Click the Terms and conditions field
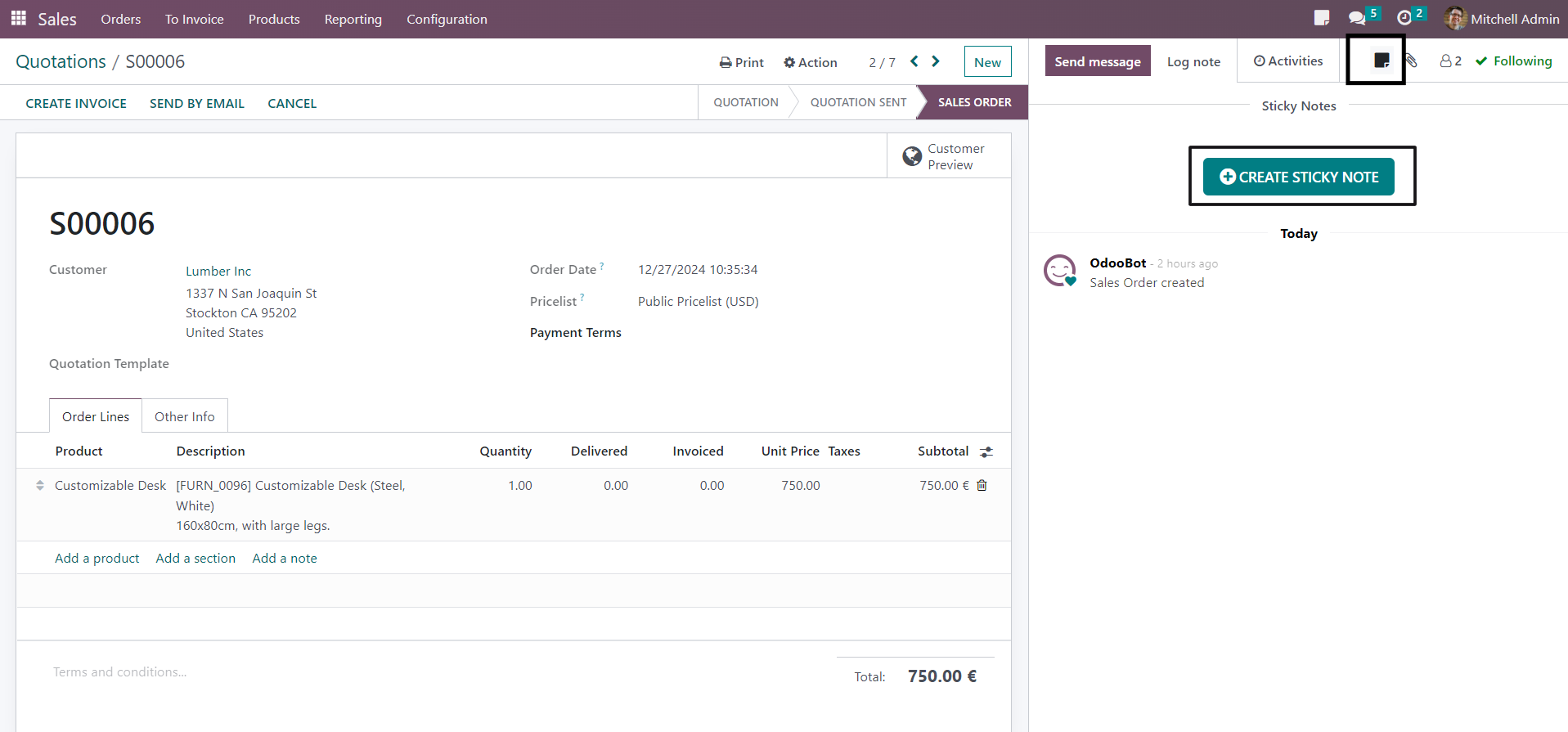The height and width of the screenshot is (732, 1568). coord(120,671)
